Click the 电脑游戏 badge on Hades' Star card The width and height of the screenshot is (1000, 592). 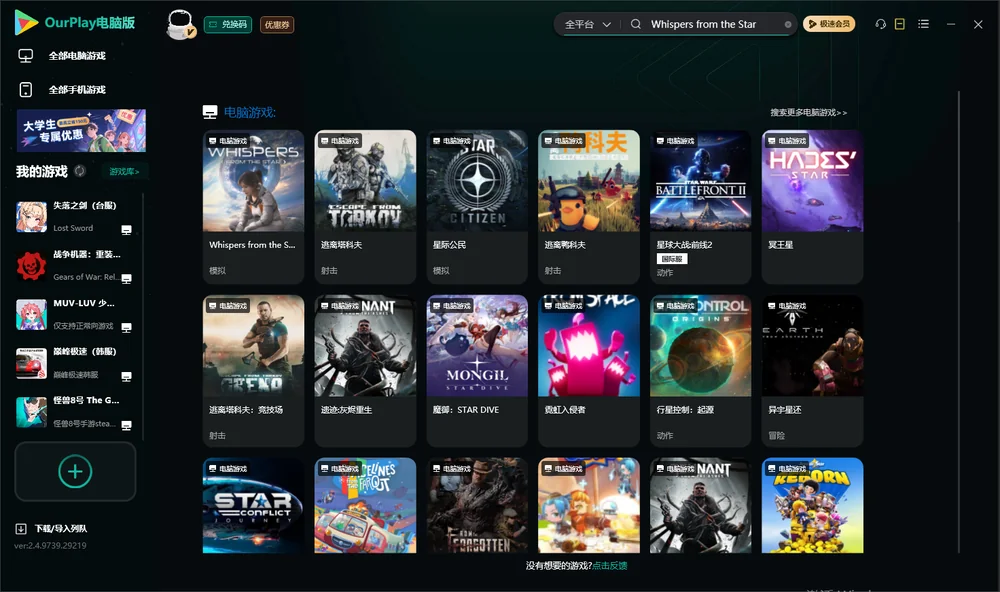786,140
